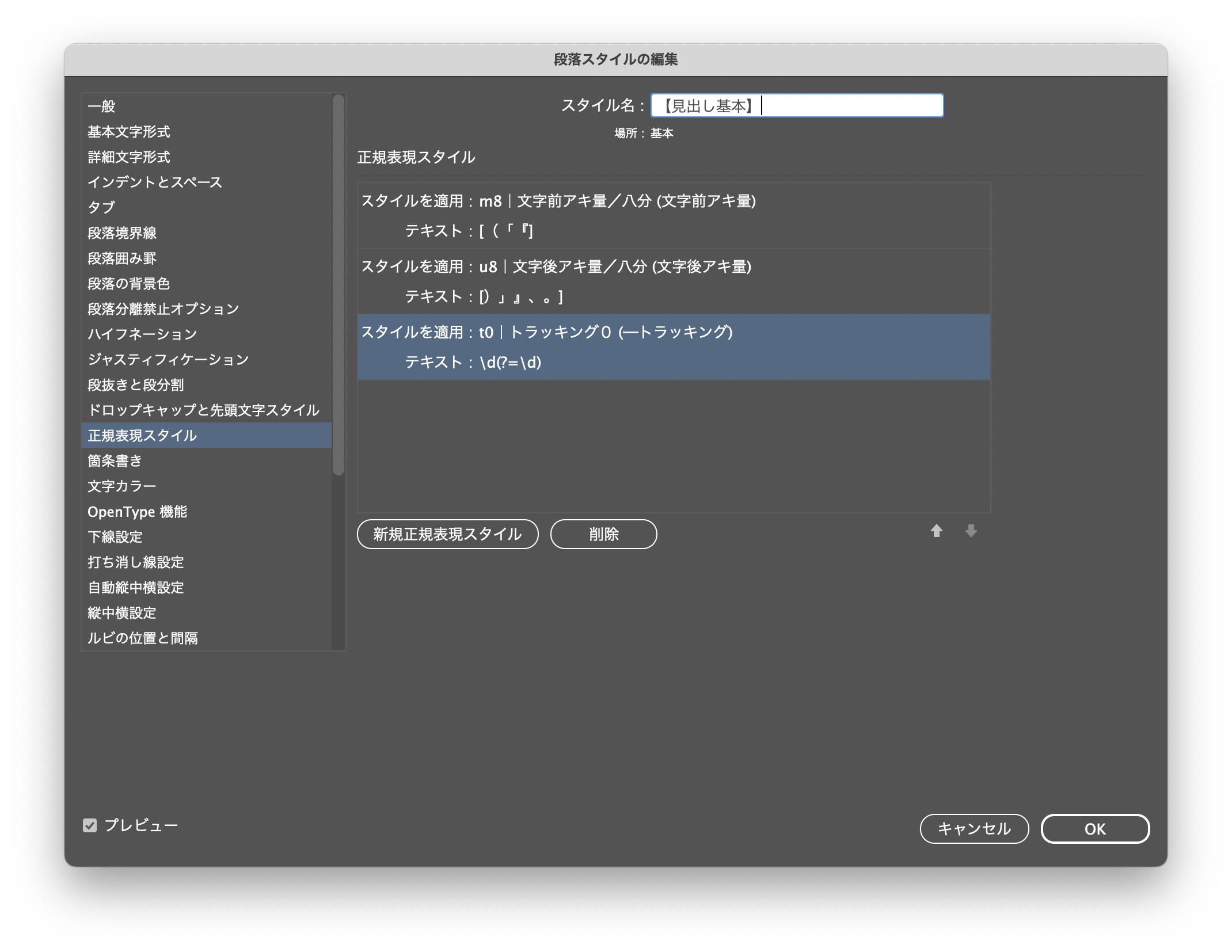Image resolution: width=1232 pixels, height=952 pixels.
Task: Select OpenType 機能 in the list
Action: (137, 512)
